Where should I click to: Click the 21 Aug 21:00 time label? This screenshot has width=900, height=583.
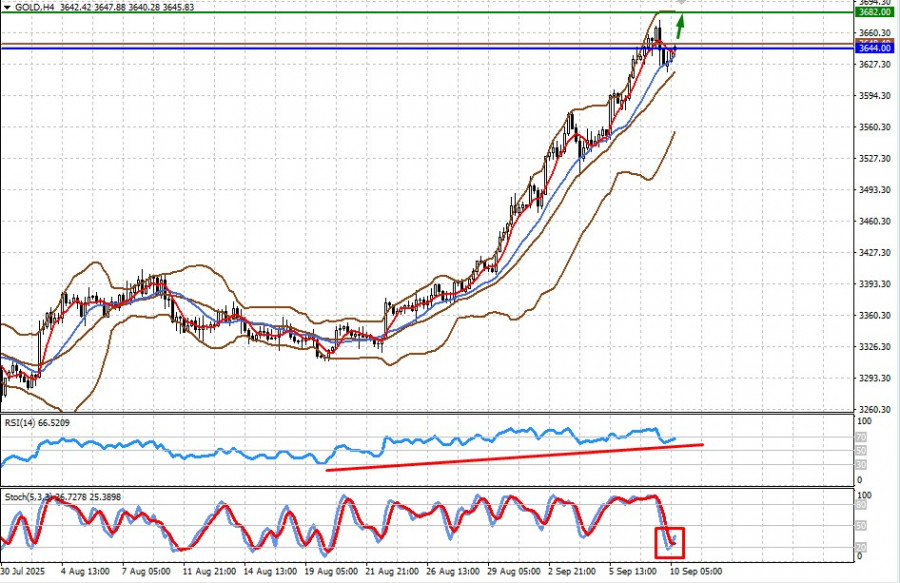pos(392,572)
